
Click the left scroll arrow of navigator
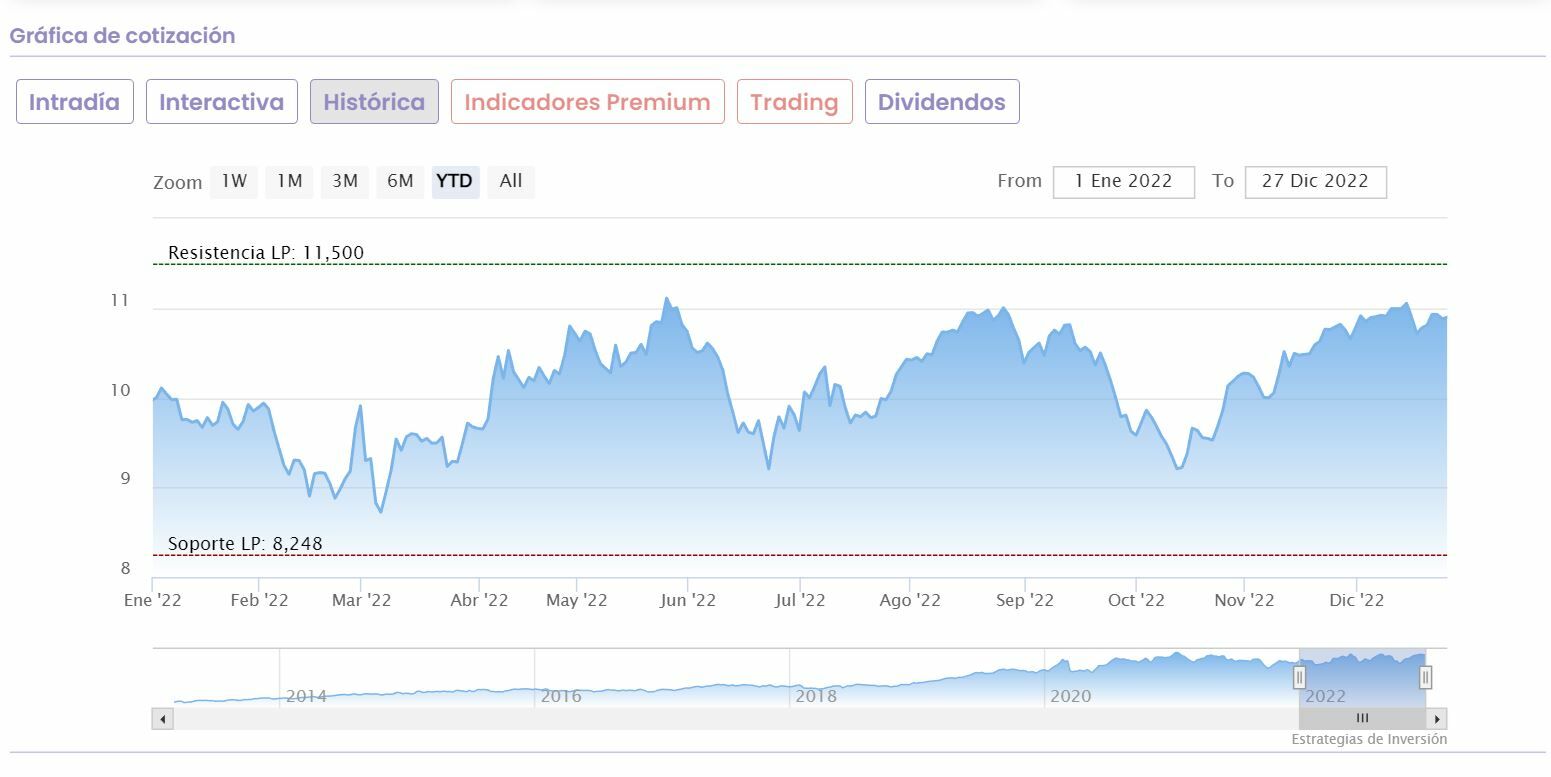162,719
